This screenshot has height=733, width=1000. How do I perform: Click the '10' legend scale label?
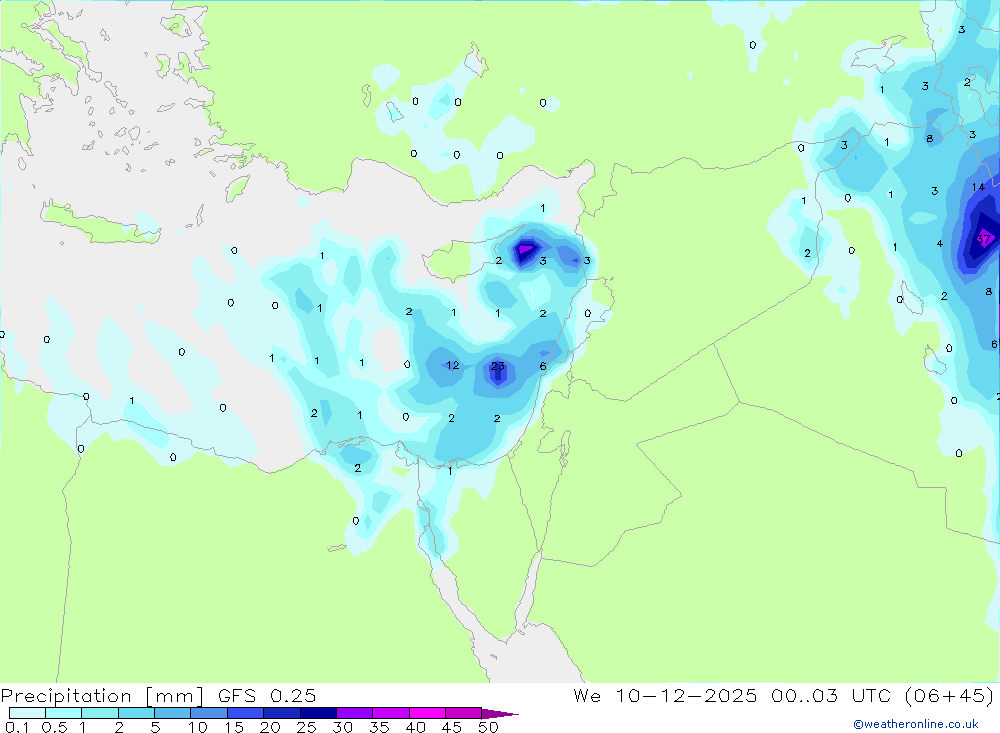point(198,727)
